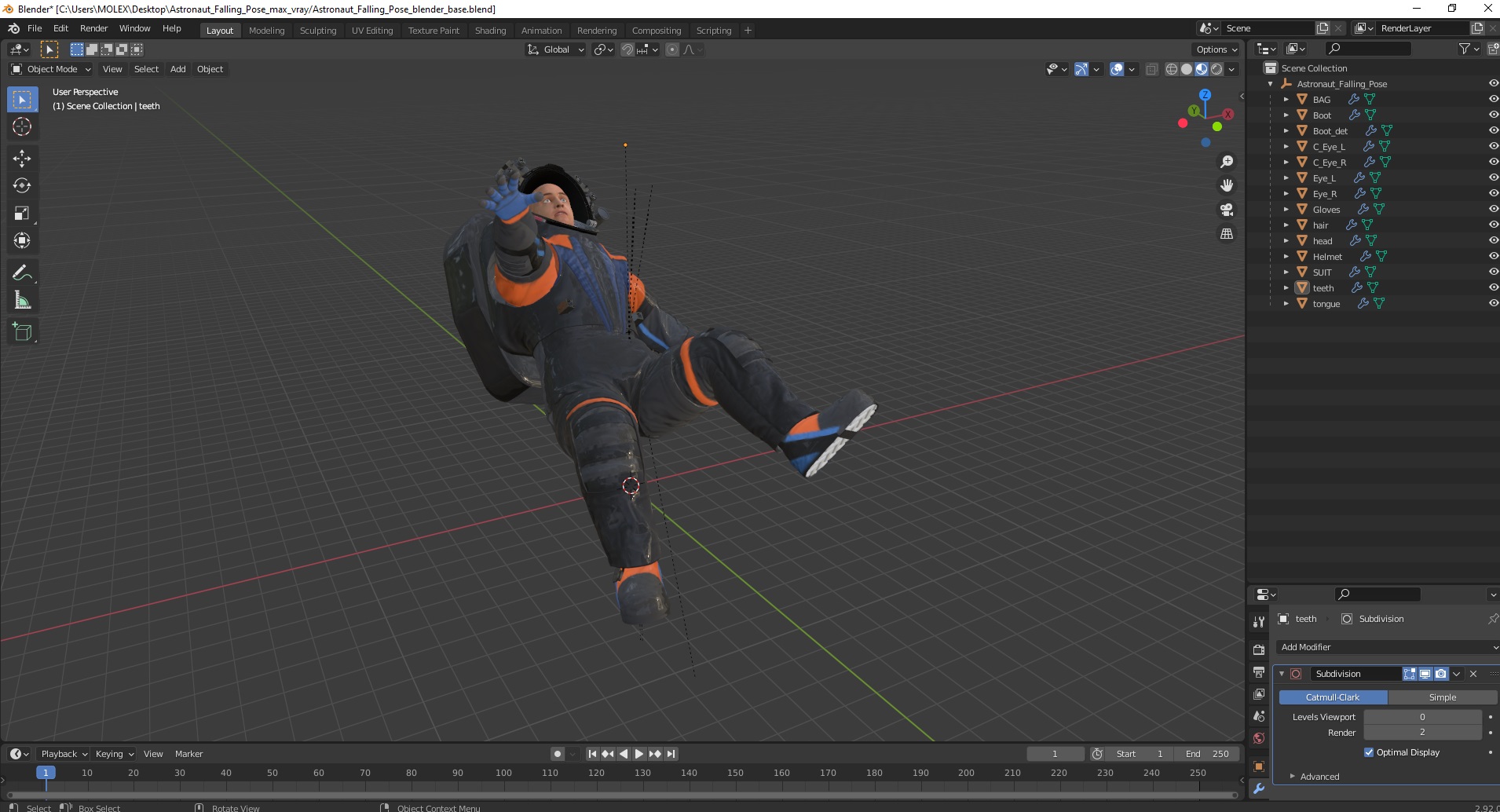Viewport: 1500px width, 812px height.
Task: Select the Cursor tool in the toolbar
Action: pyautogui.click(x=22, y=126)
